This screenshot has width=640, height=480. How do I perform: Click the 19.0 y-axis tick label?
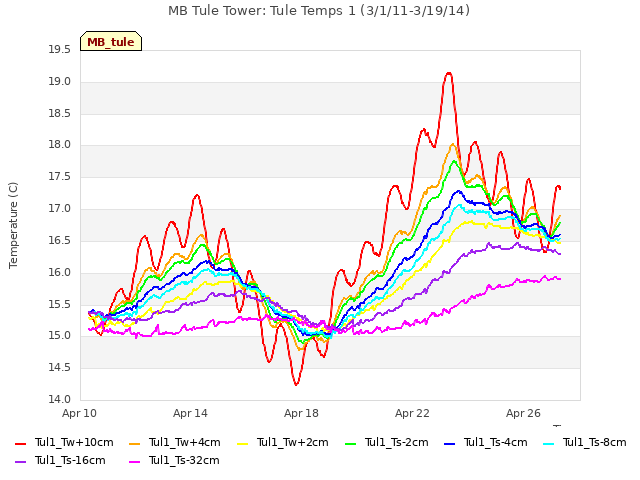click(60, 82)
